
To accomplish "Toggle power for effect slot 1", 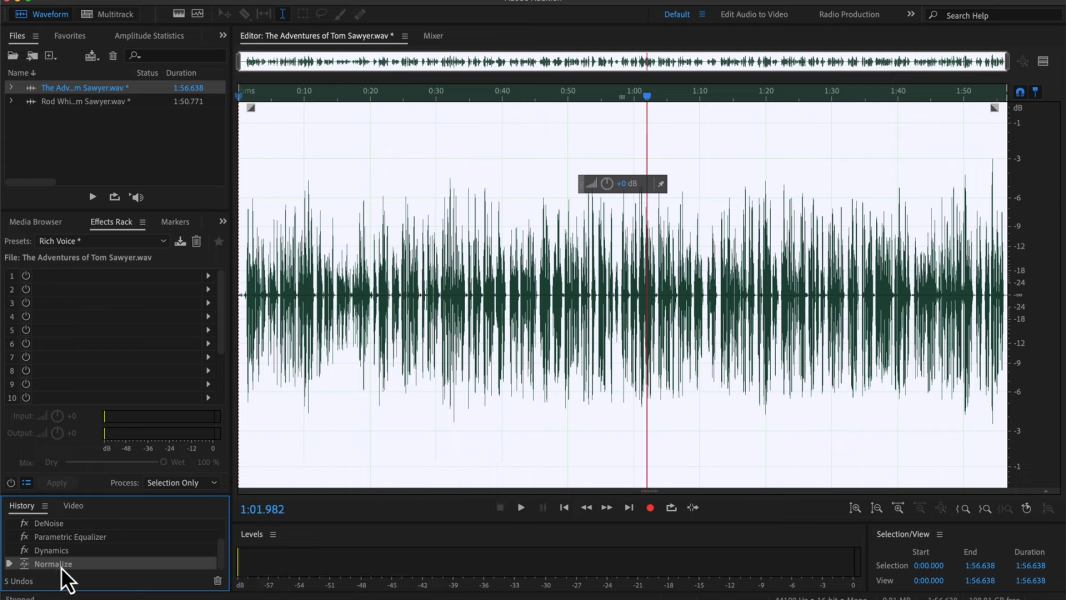I will click(x=26, y=276).
